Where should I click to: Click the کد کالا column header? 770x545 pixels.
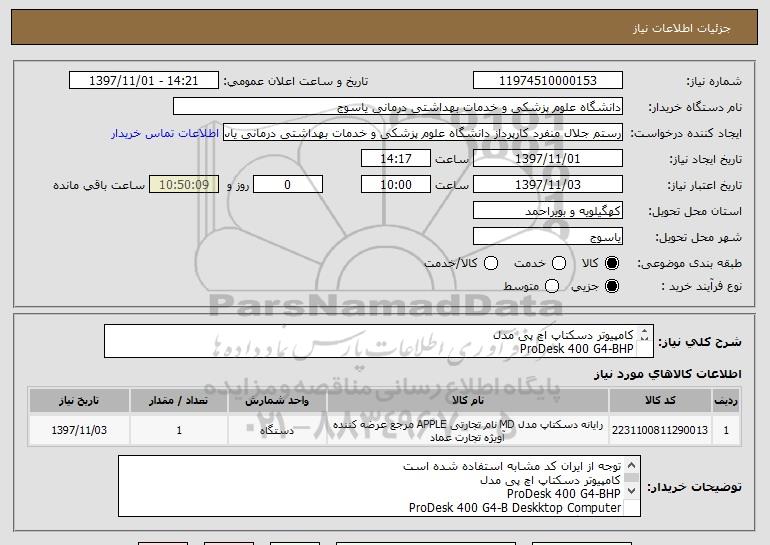(660, 401)
